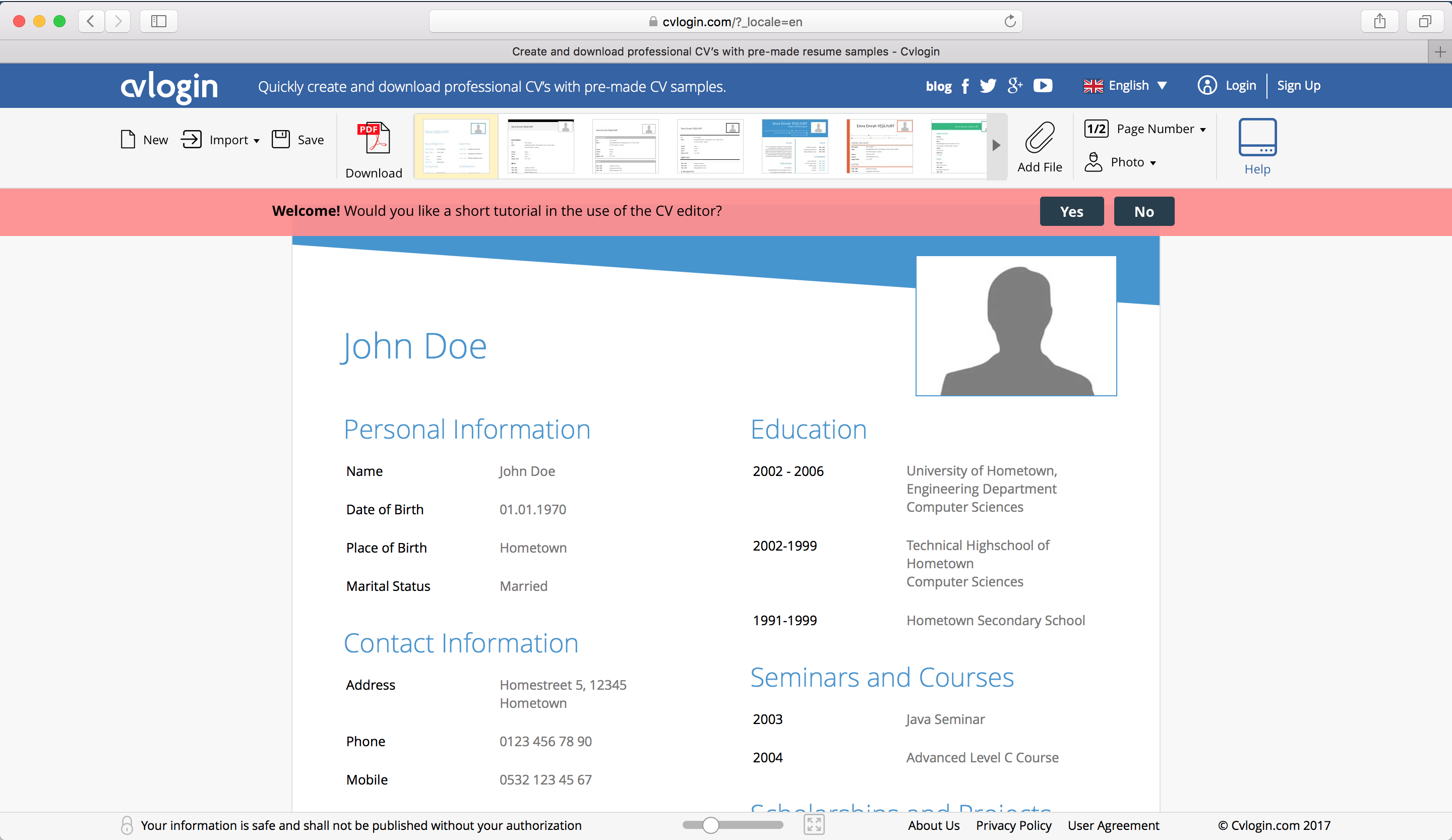Click the Save floppy disk icon
The height and width of the screenshot is (840, 1452).
tap(281, 140)
